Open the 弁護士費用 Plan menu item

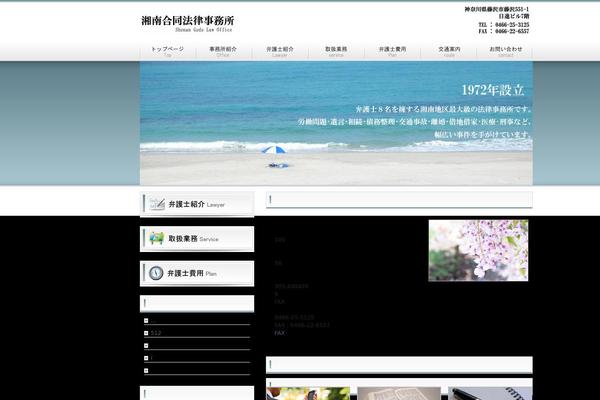392,51
